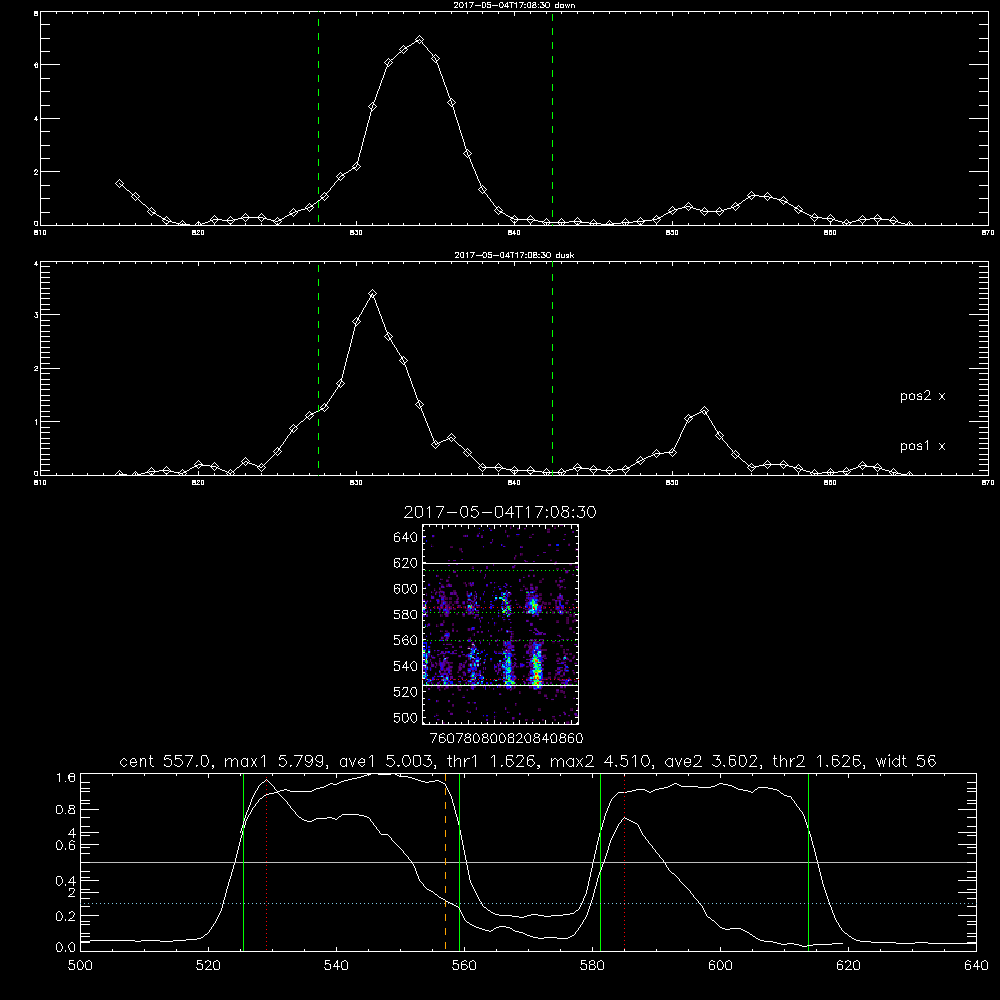Viewport: 1000px width, 1000px height.
Task: Click the right green dashed line in the dawn plot
Action: pos(552,118)
